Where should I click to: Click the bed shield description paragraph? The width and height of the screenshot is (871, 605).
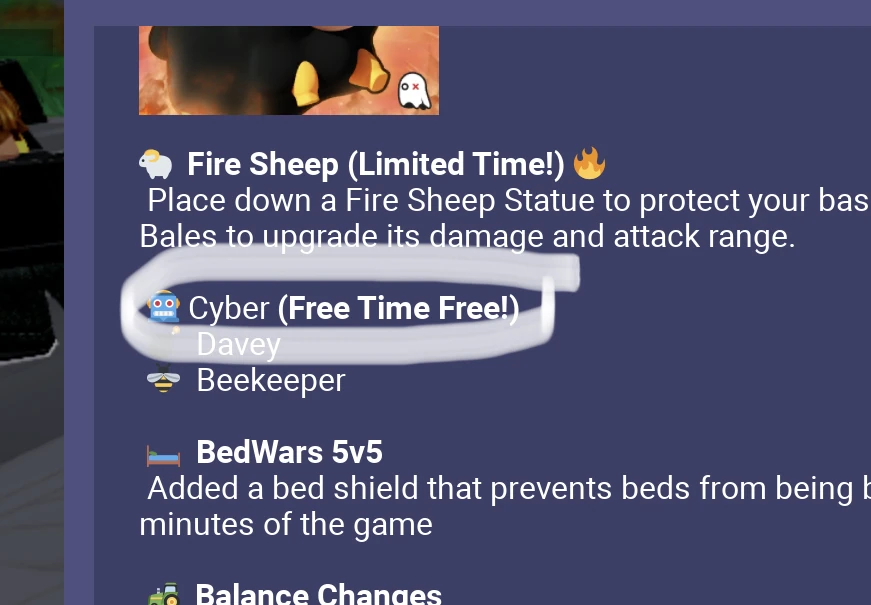[x=504, y=506]
